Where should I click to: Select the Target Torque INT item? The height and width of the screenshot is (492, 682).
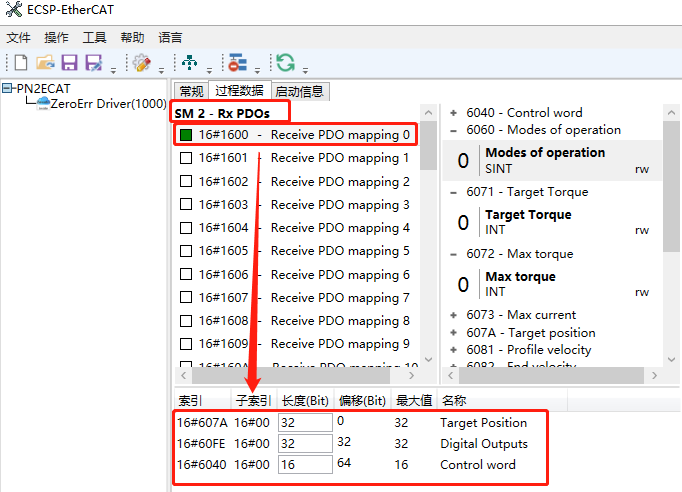tap(552, 222)
